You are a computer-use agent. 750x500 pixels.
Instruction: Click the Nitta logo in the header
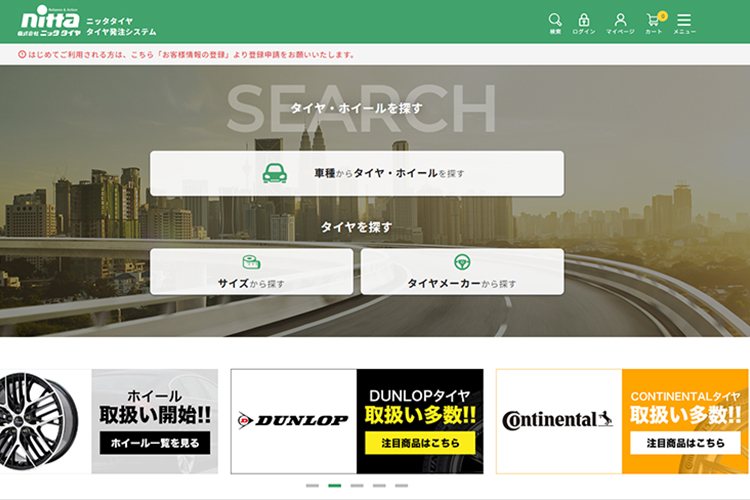click(49, 22)
